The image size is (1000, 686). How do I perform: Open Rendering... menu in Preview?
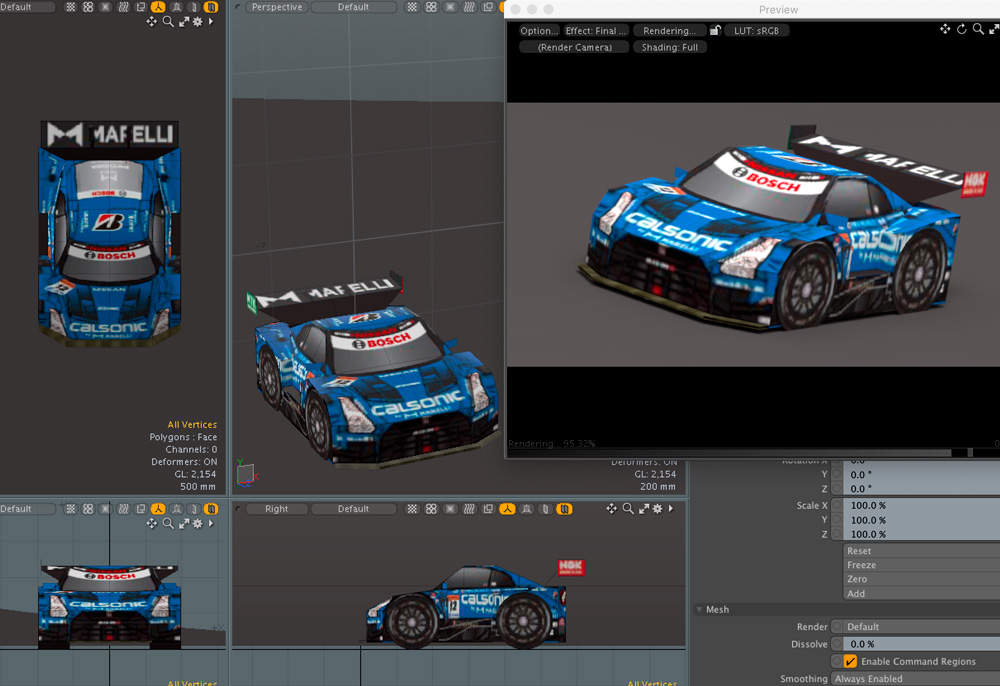coord(669,31)
